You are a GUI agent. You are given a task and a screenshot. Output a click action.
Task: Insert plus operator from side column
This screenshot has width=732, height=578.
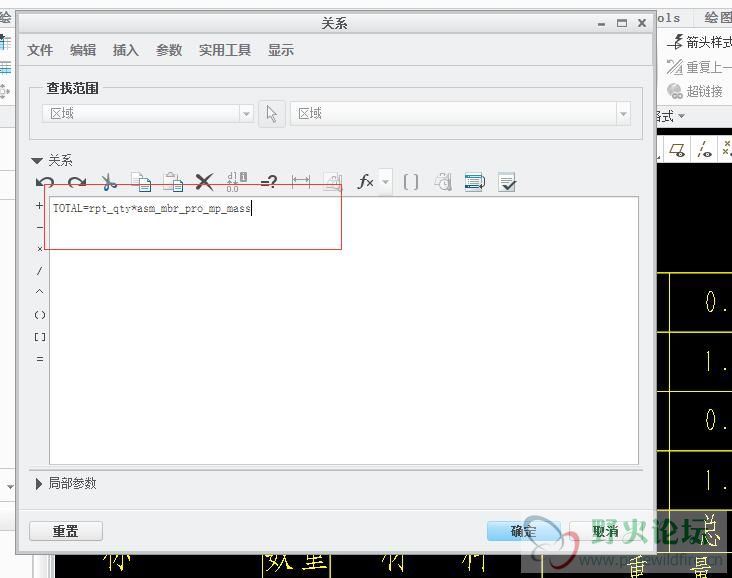tap(40, 205)
